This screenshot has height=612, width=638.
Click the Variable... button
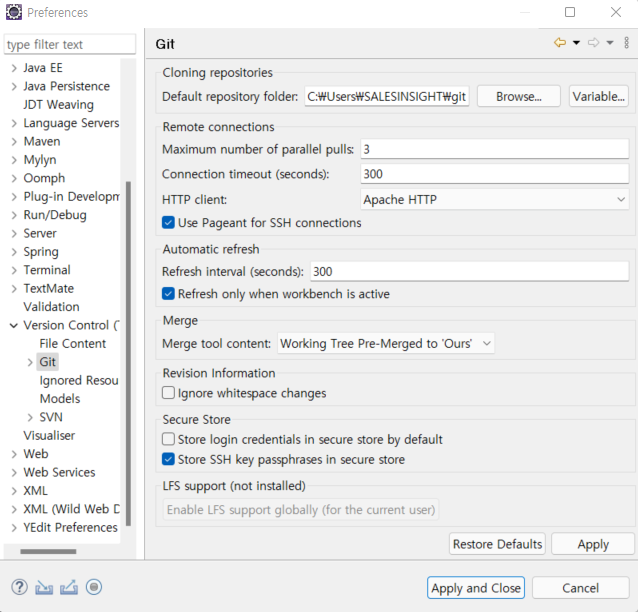pos(599,96)
